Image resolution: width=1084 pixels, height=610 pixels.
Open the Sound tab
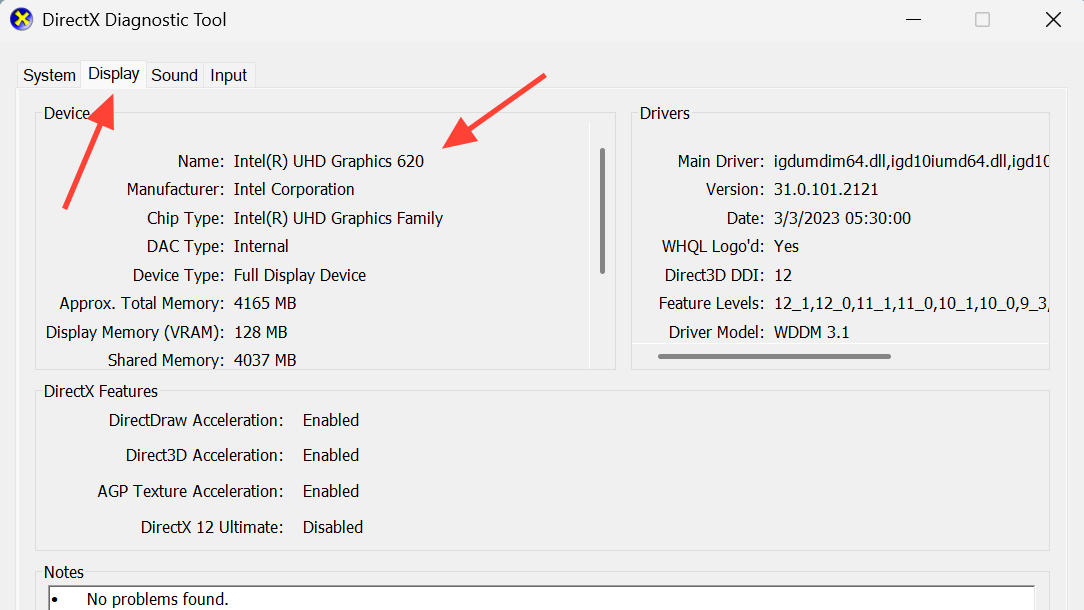(x=174, y=75)
